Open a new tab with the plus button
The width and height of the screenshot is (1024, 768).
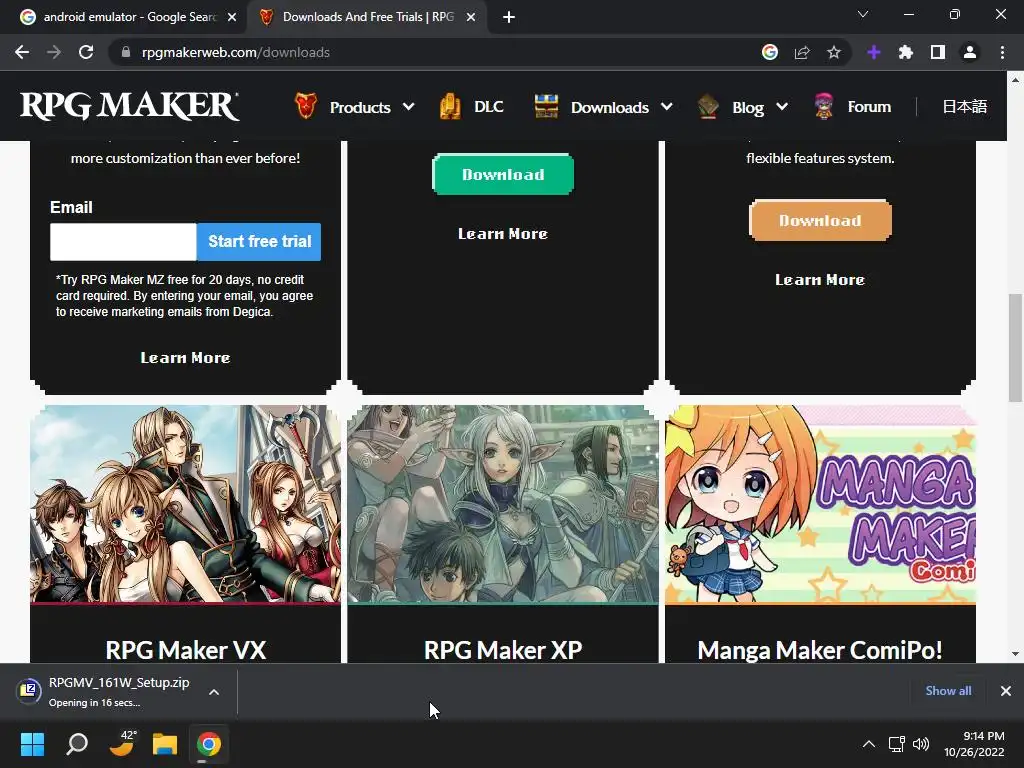click(x=509, y=17)
